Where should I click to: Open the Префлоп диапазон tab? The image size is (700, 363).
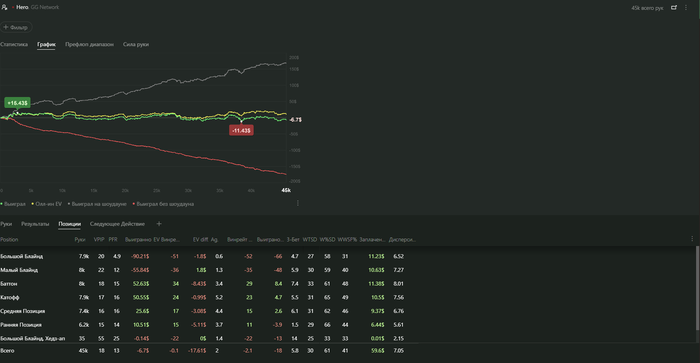coord(89,44)
